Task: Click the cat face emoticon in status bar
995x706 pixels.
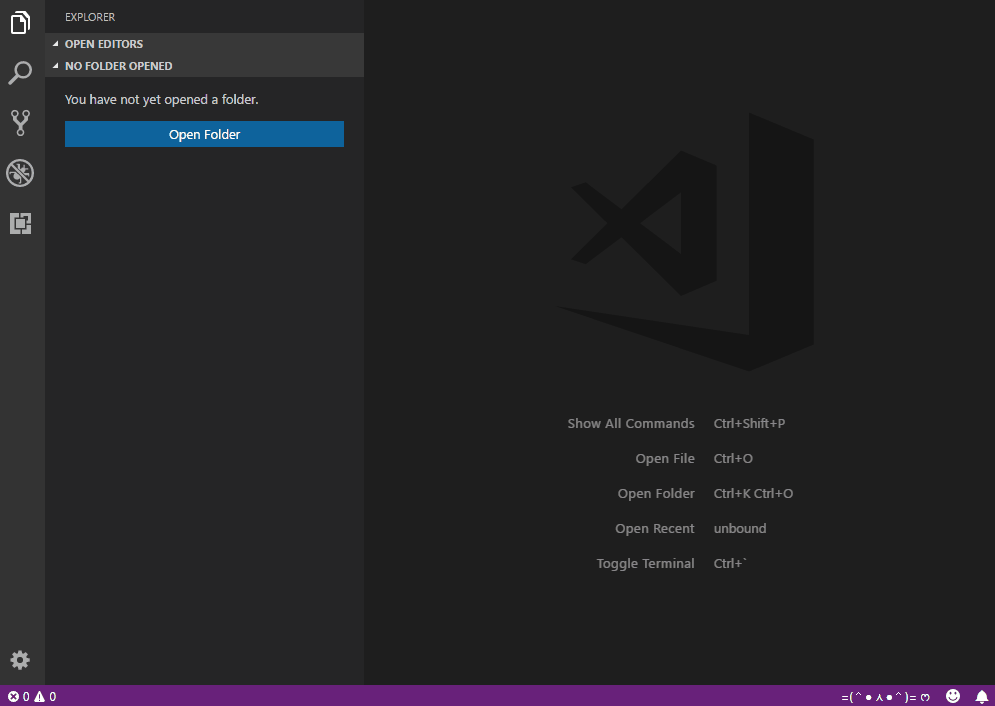Action: (x=885, y=697)
